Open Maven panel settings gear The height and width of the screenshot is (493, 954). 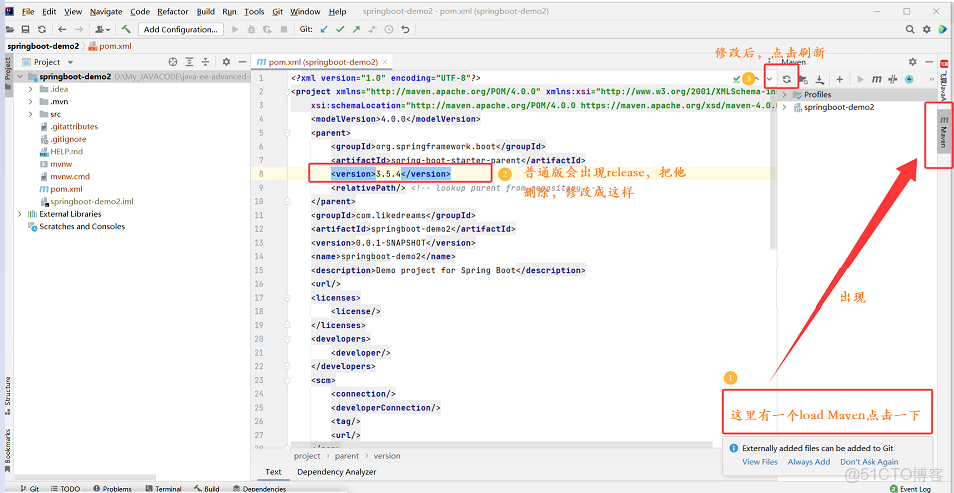(913, 62)
